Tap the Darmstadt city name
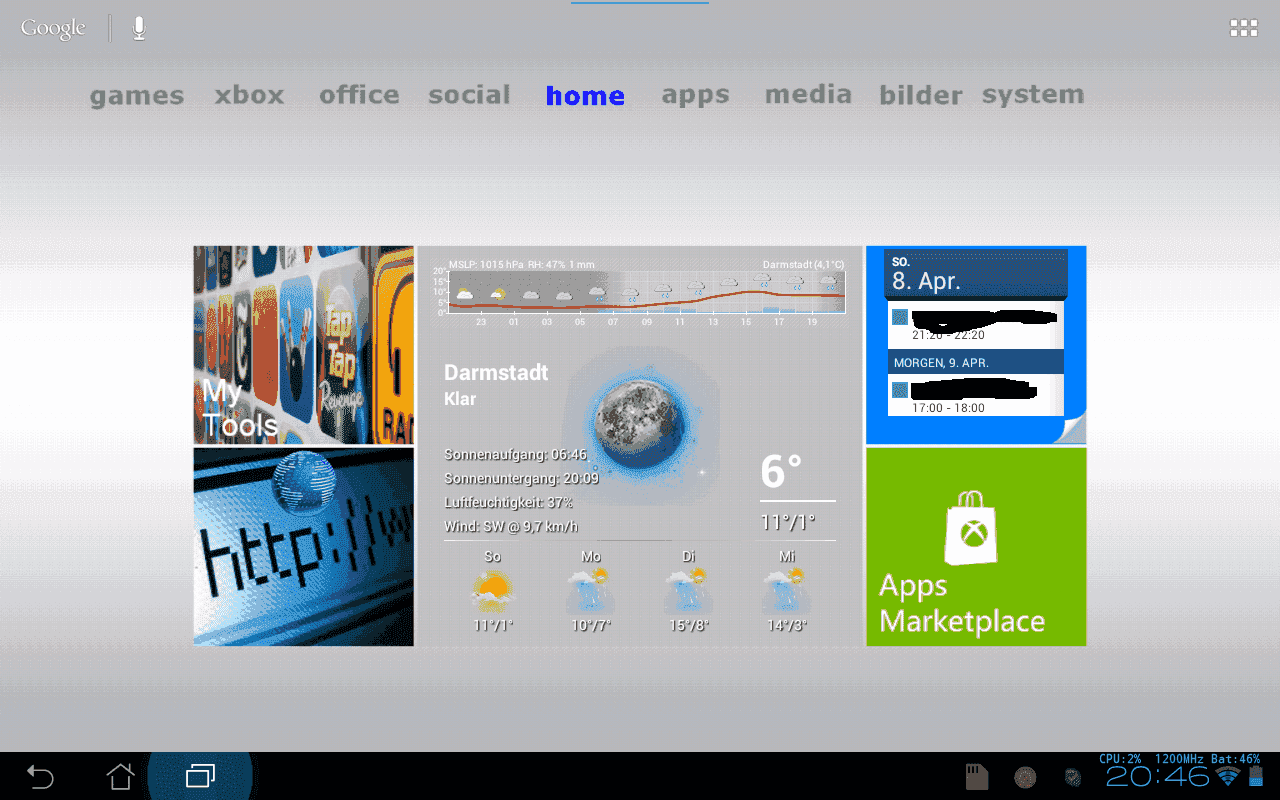This screenshot has height=800, width=1280. [496, 373]
